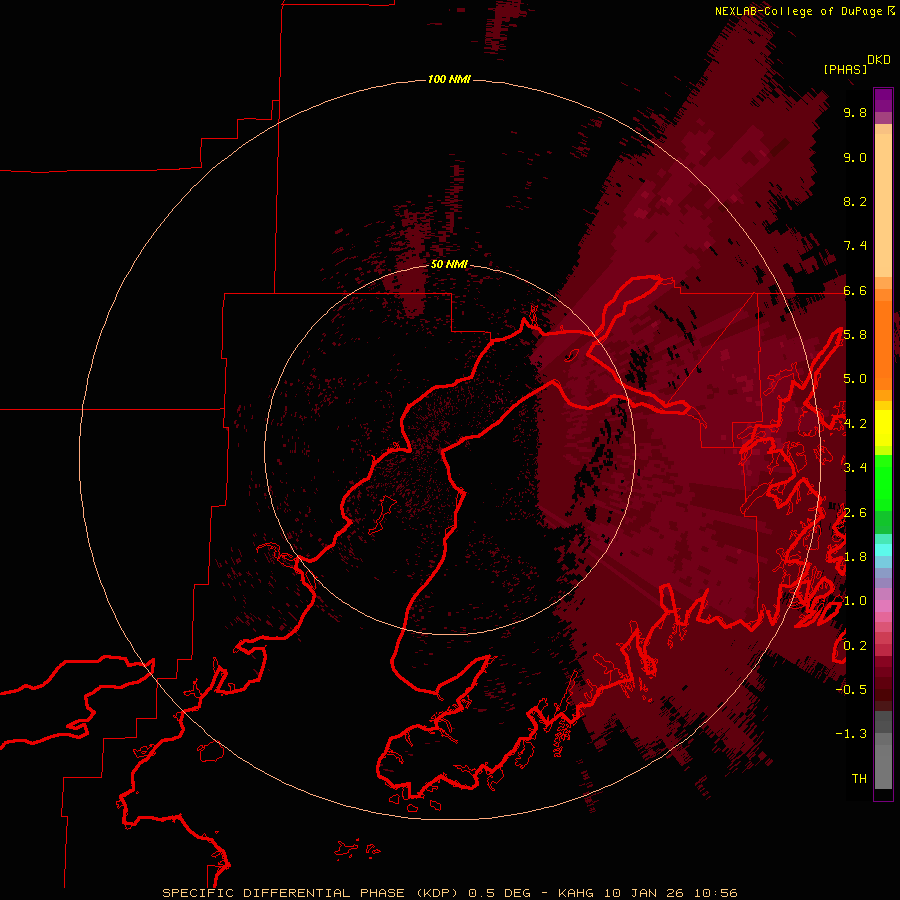Click the 10:56 timestamp in the caption
The image size is (900, 900).
715,893
